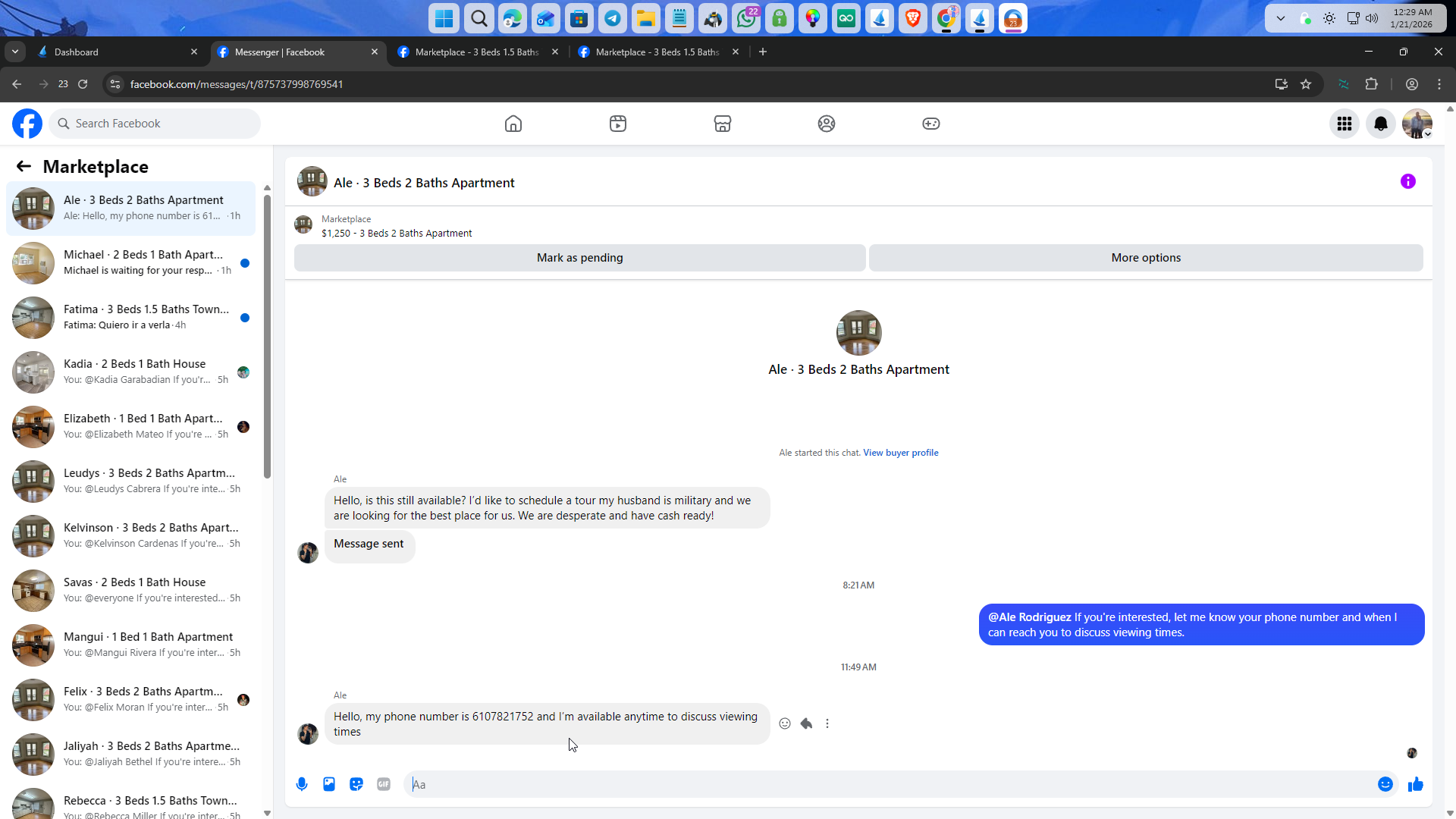The height and width of the screenshot is (819, 1456).
Task: Send a thumbs up like
Action: click(x=1416, y=784)
